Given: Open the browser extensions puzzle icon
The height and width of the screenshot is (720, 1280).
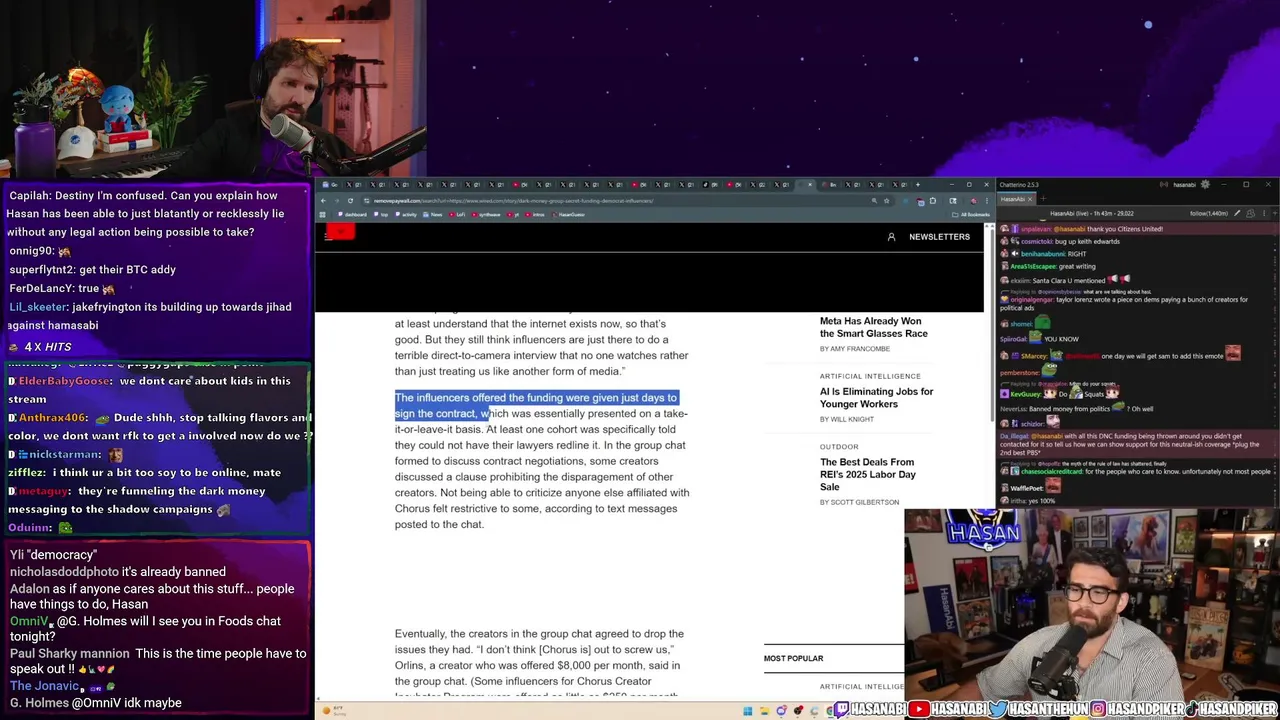Looking at the screenshot, I should pos(933,201).
